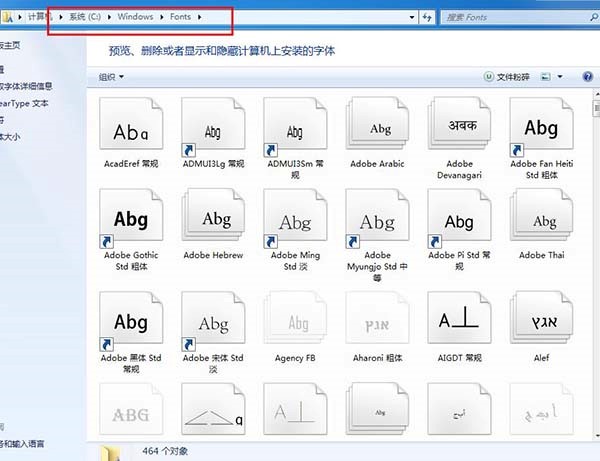Click the Alef font icon

coord(541,323)
